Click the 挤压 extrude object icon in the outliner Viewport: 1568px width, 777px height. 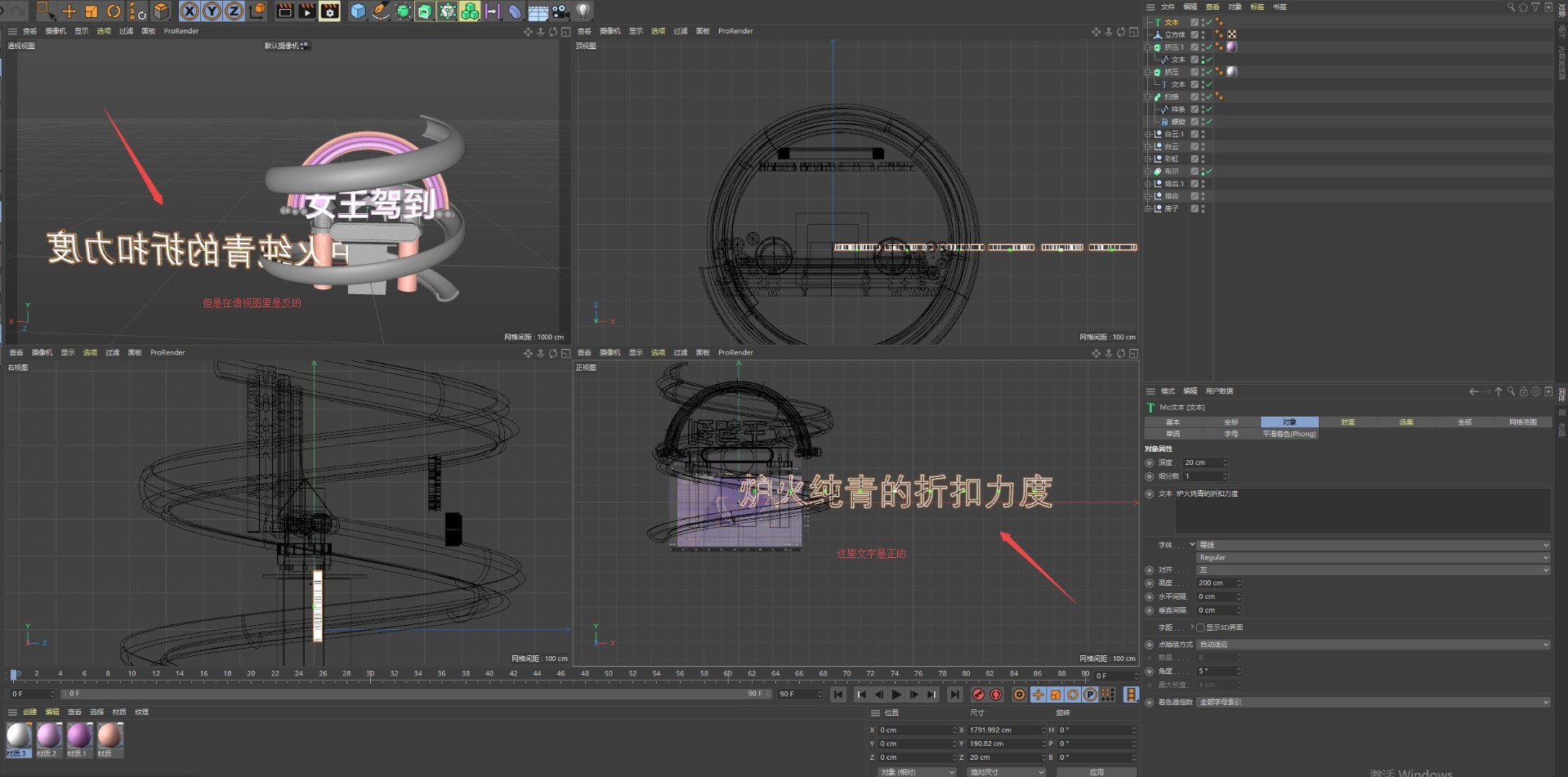(1155, 72)
